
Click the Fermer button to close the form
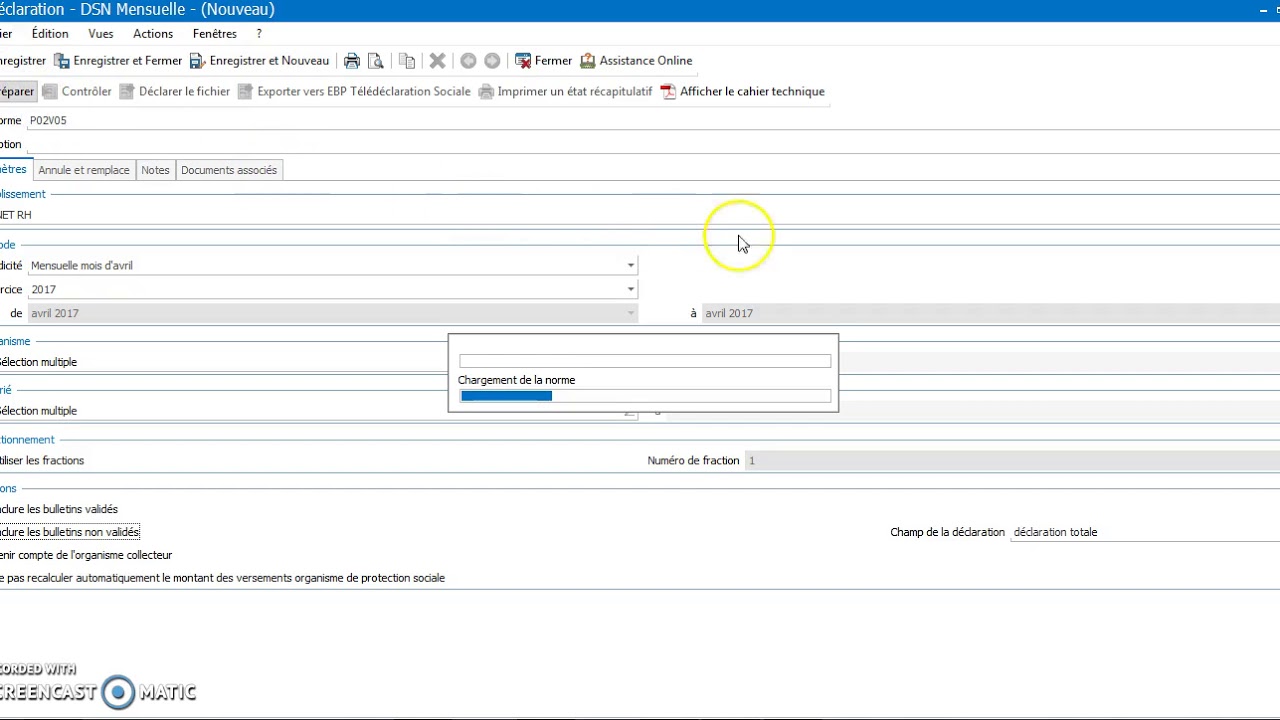click(543, 61)
